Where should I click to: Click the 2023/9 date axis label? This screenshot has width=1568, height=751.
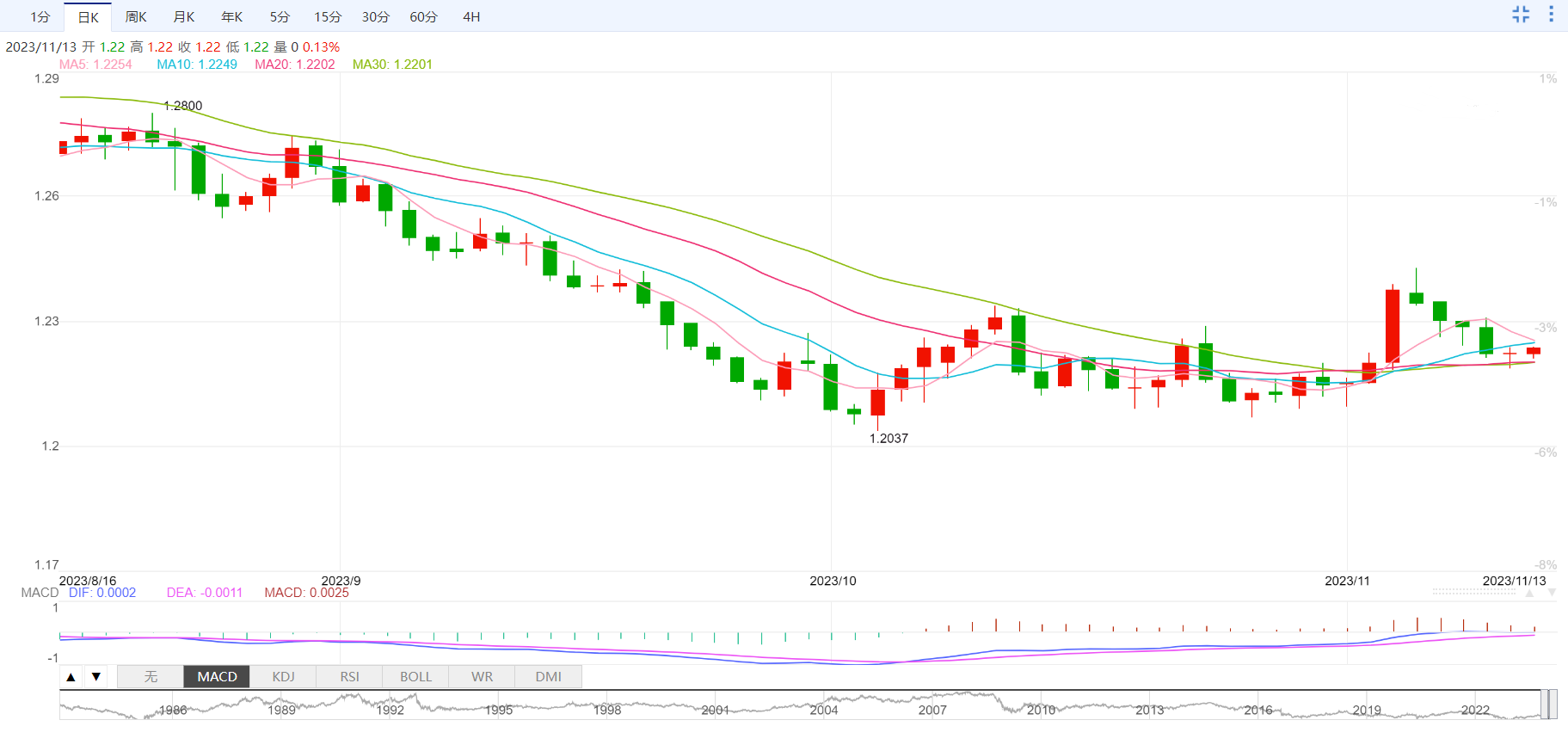(x=341, y=582)
